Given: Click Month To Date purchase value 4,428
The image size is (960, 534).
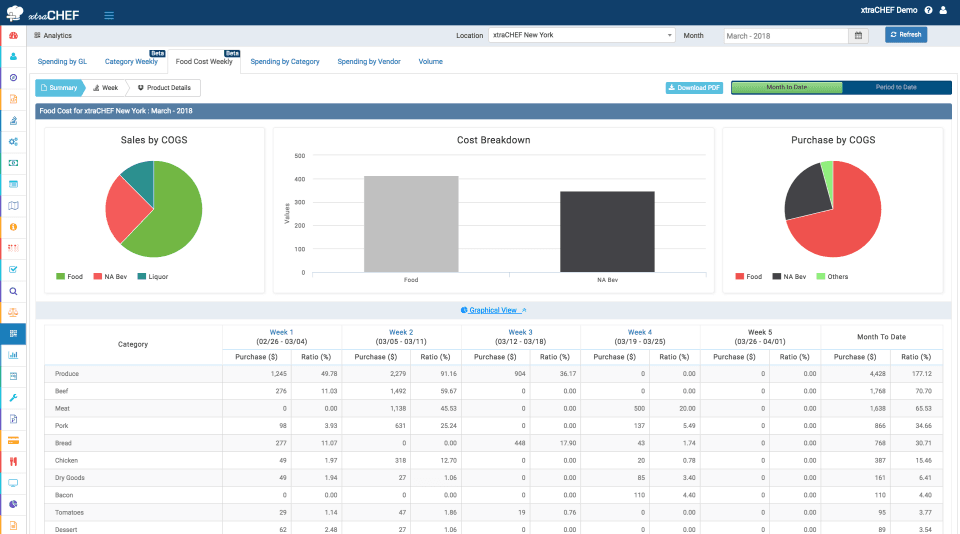Looking at the screenshot, I should [x=877, y=374].
